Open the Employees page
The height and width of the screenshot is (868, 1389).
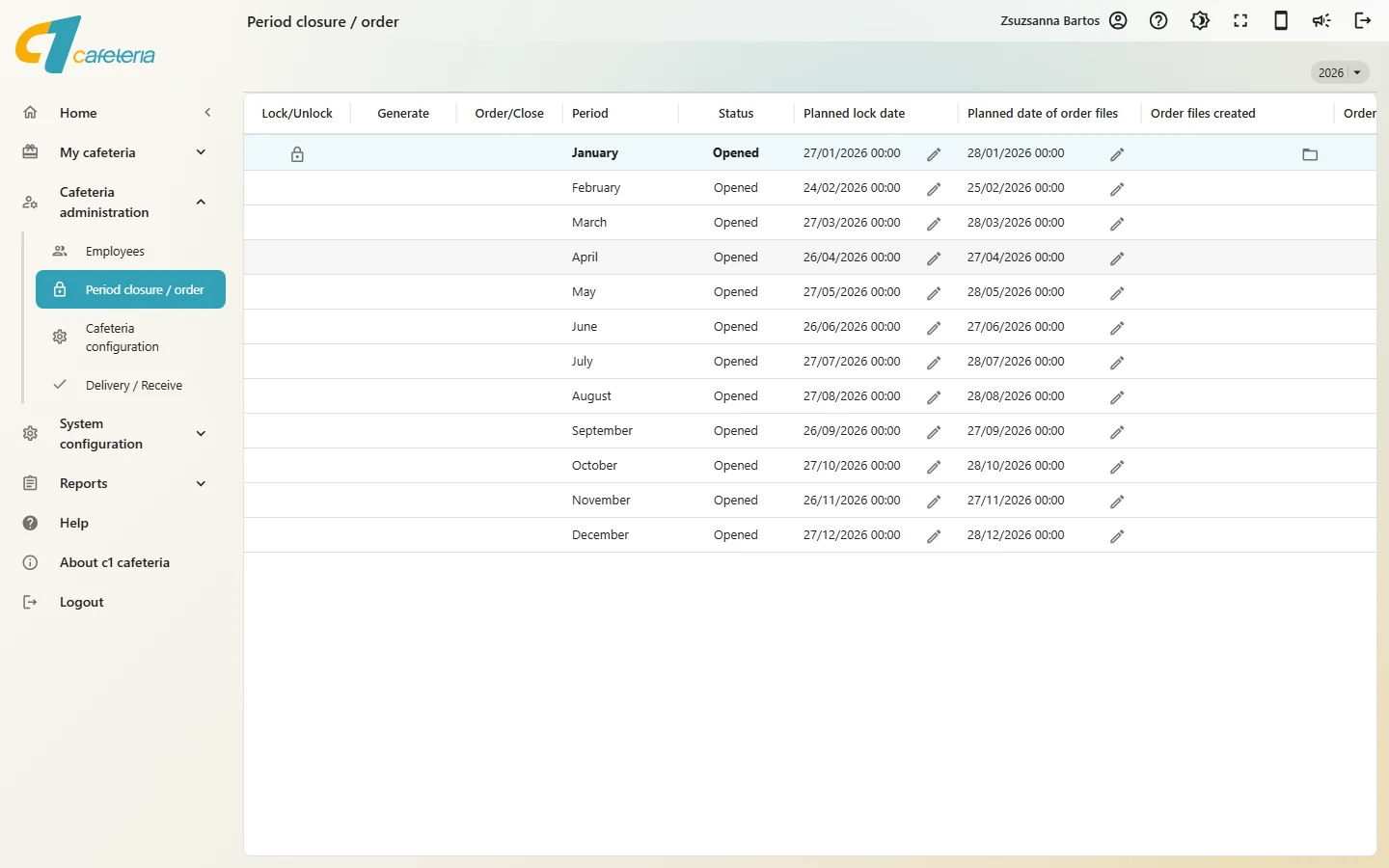click(x=115, y=251)
